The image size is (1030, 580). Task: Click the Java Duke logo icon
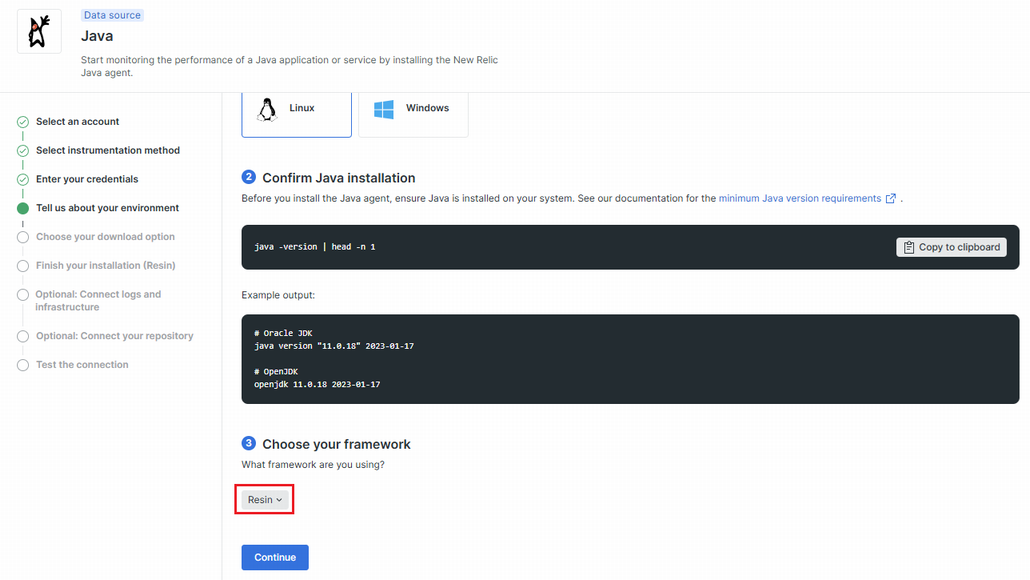(x=39, y=32)
